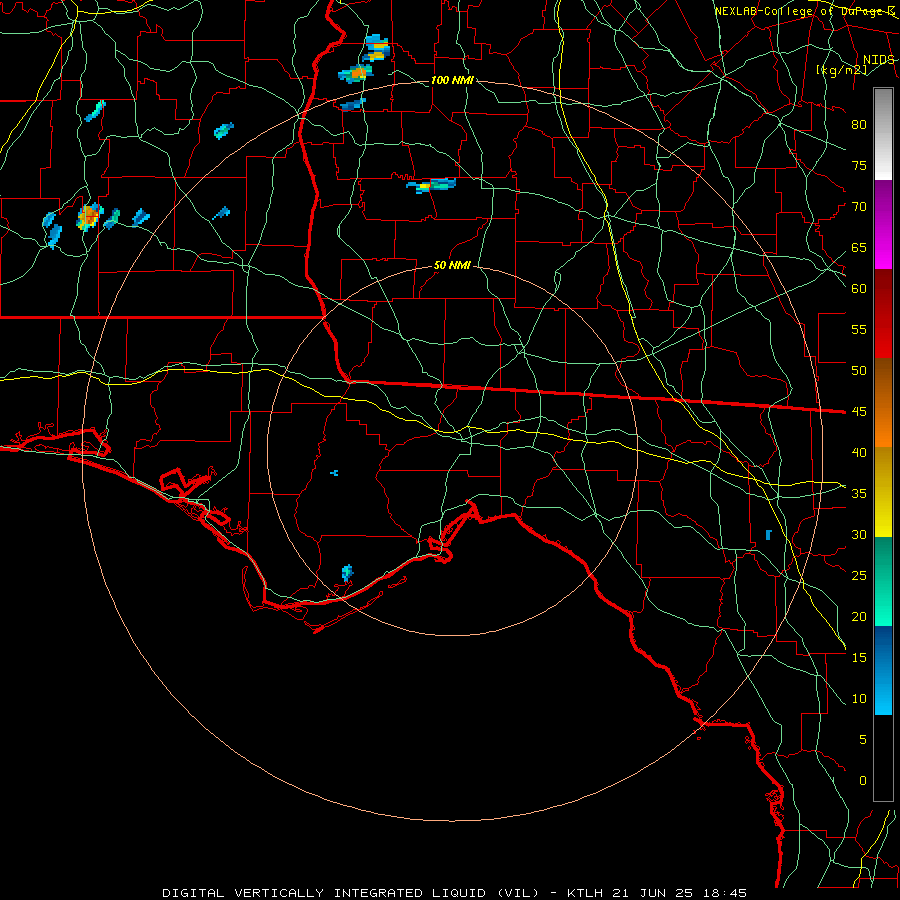Screen dimensions: 900x900
Task: Select the blue segment of the color scale
Action: 883,670
